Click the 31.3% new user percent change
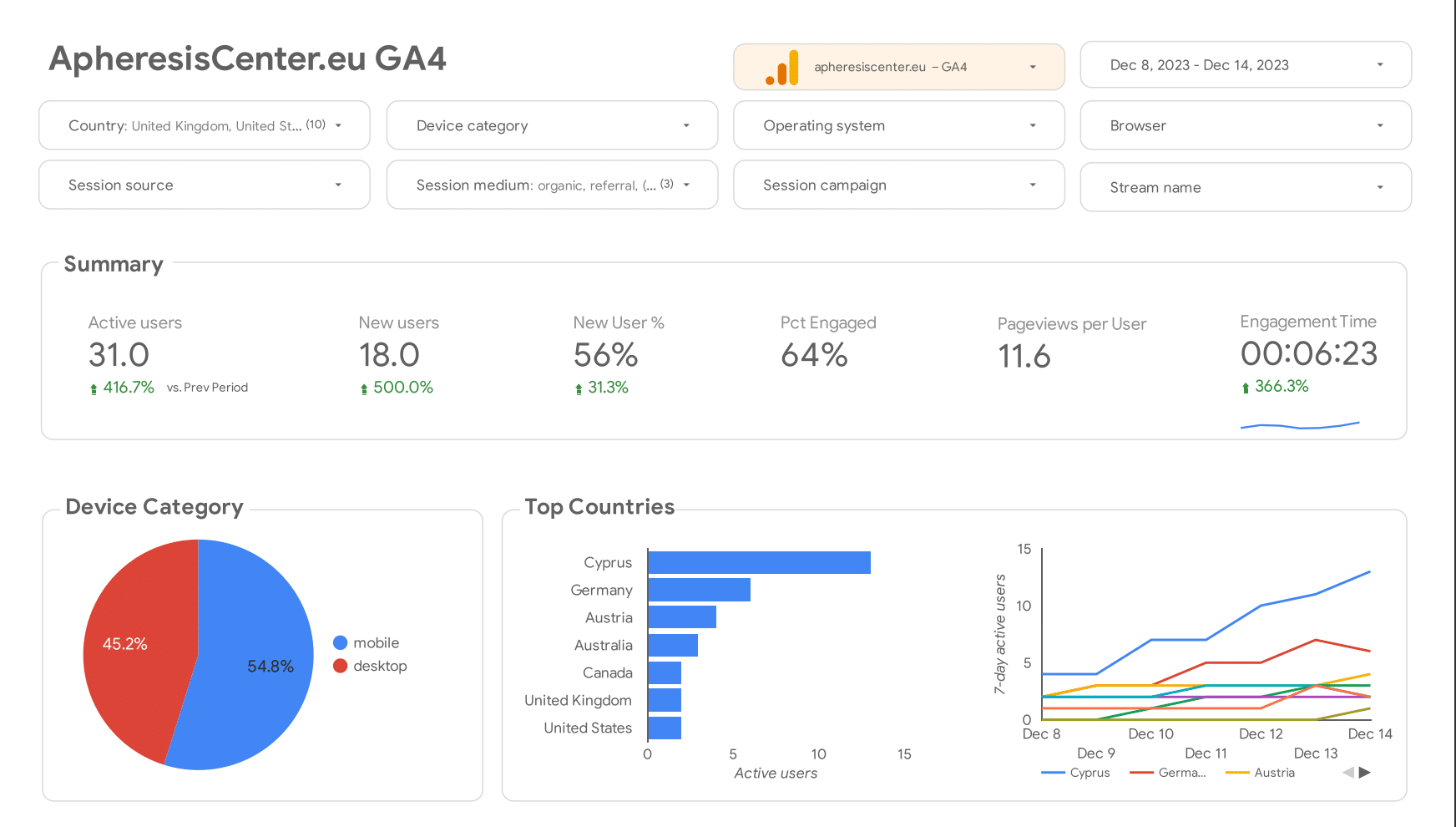This screenshot has height=827, width=1456. [x=602, y=388]
